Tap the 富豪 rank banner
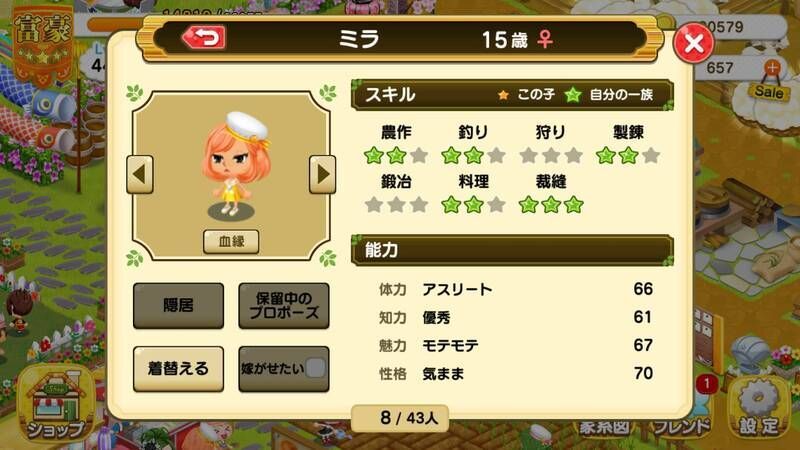 coord(43,43)
